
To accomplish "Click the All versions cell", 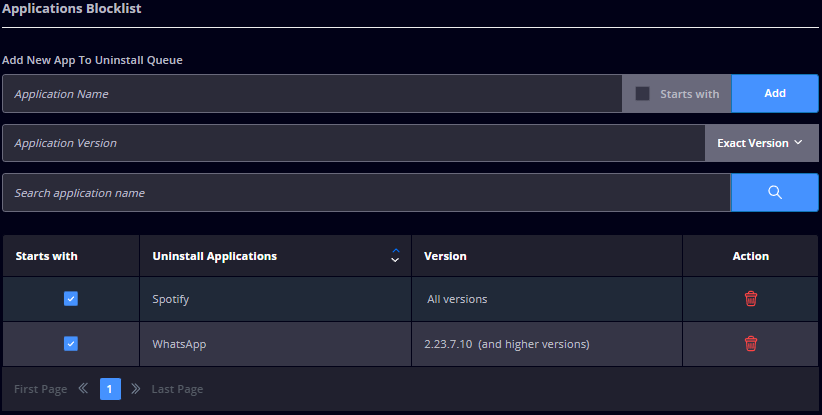I will 547,299.
